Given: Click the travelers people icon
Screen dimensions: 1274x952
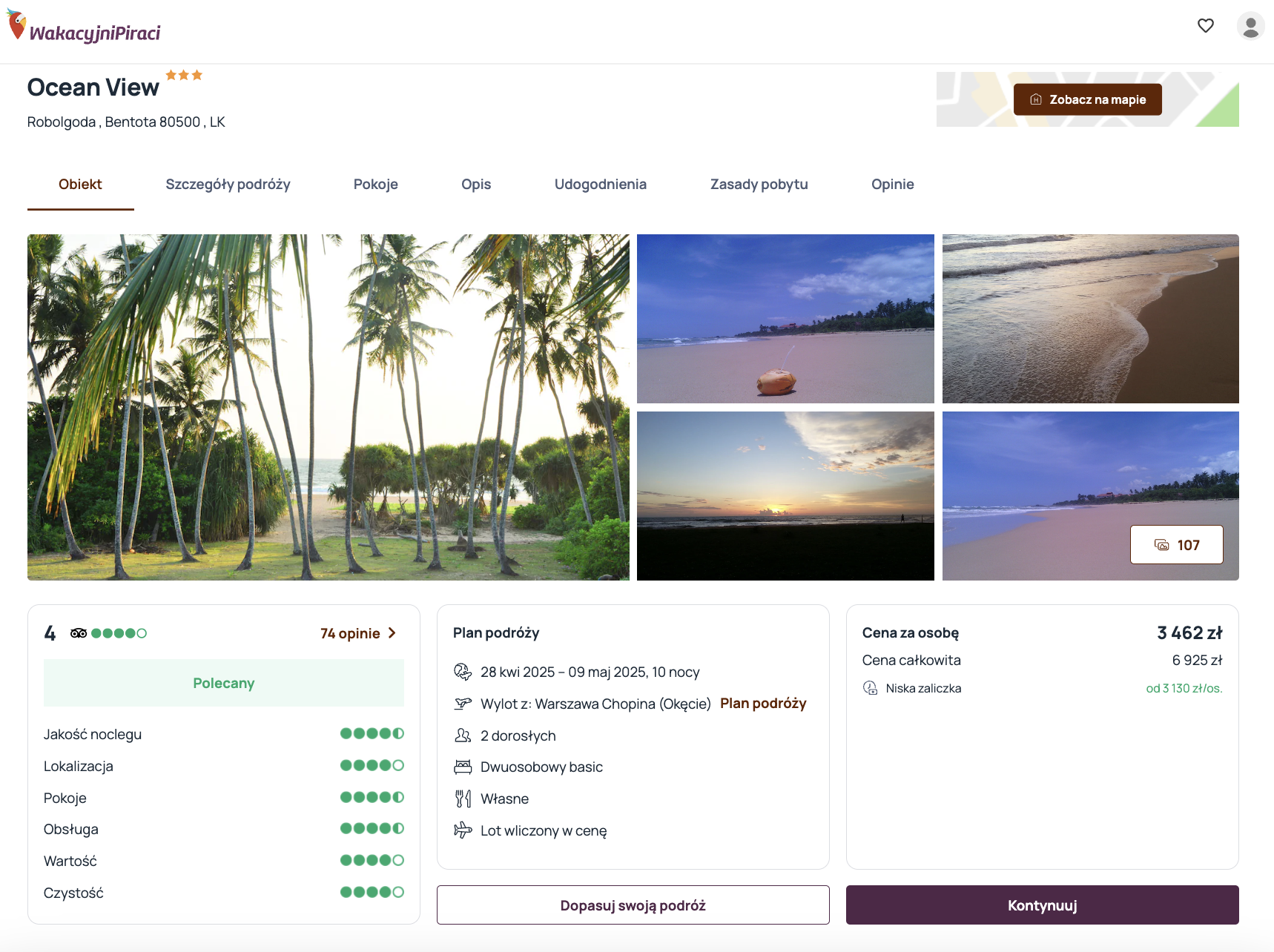Looking at the screenshot, I should [x=463, y=736].
